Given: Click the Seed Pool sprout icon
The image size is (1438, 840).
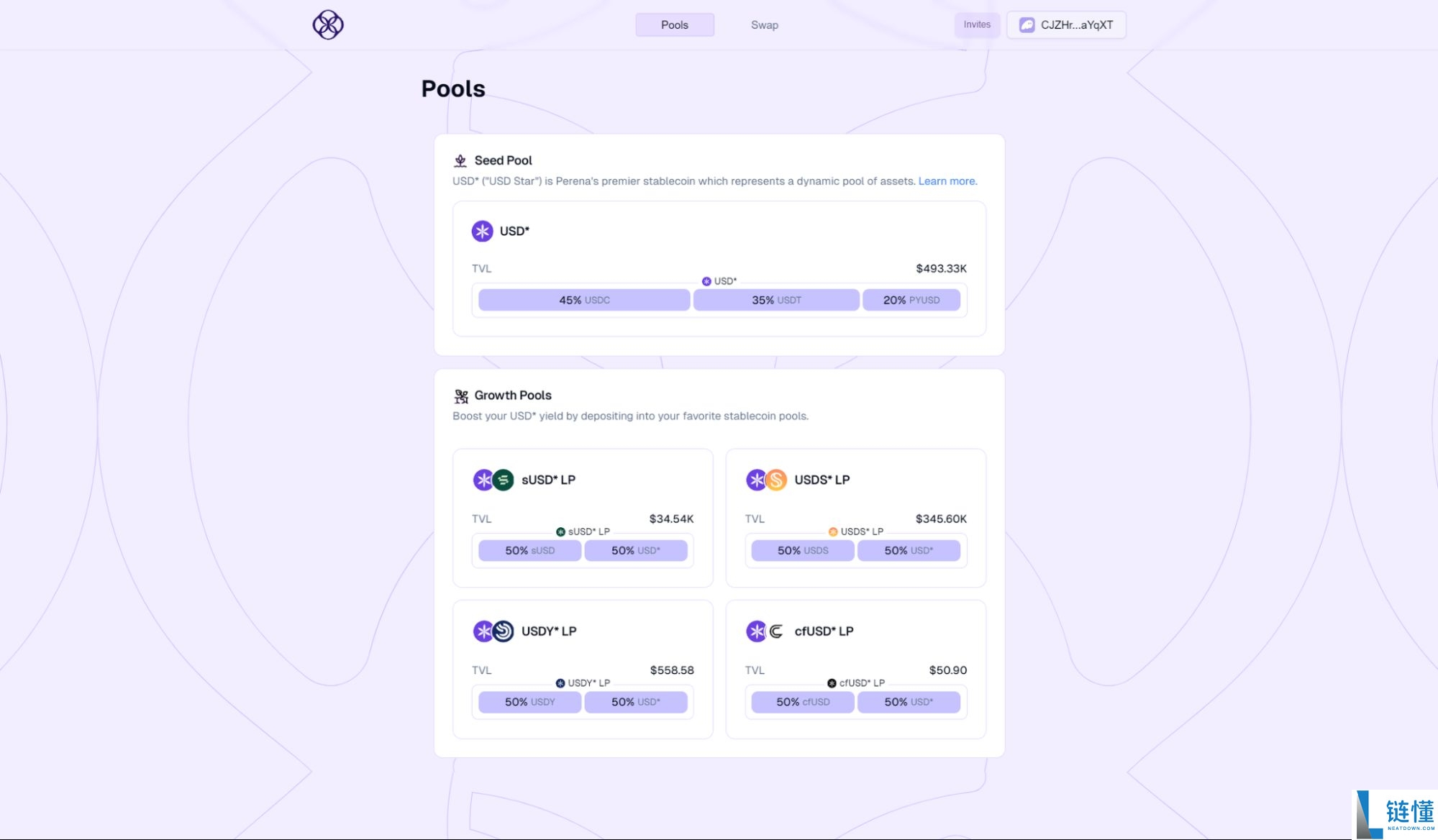Looking at the screenshot, I should (x=460, y=160).
